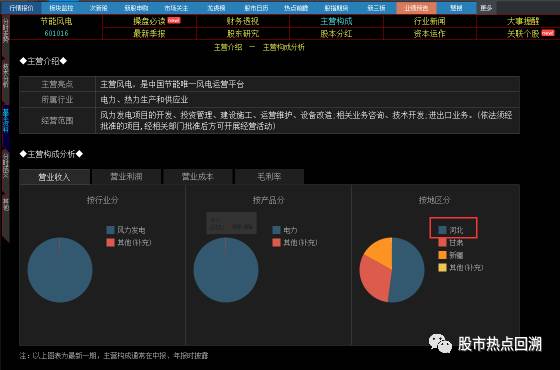This screenshot has width=560, height=370.
Task: Switch to the 板块监控 top tab
Action: click(61, 8)
